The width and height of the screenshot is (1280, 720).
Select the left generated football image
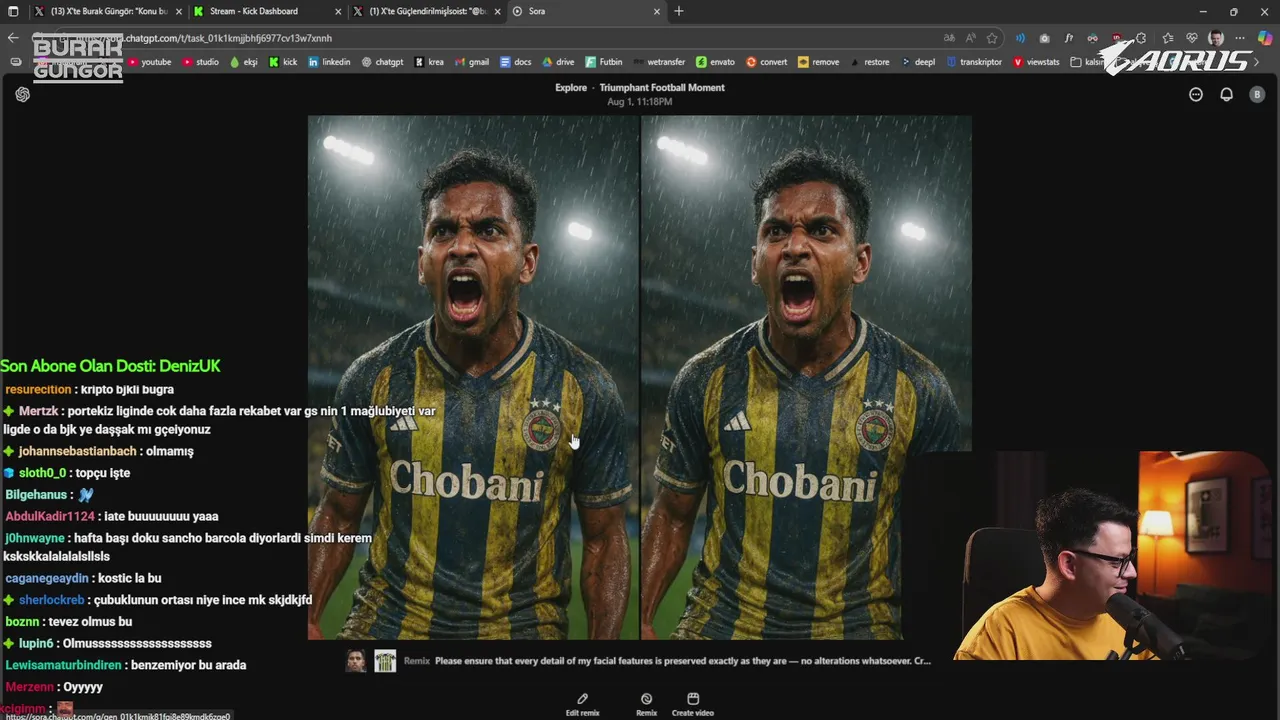(x=473, y=377)
